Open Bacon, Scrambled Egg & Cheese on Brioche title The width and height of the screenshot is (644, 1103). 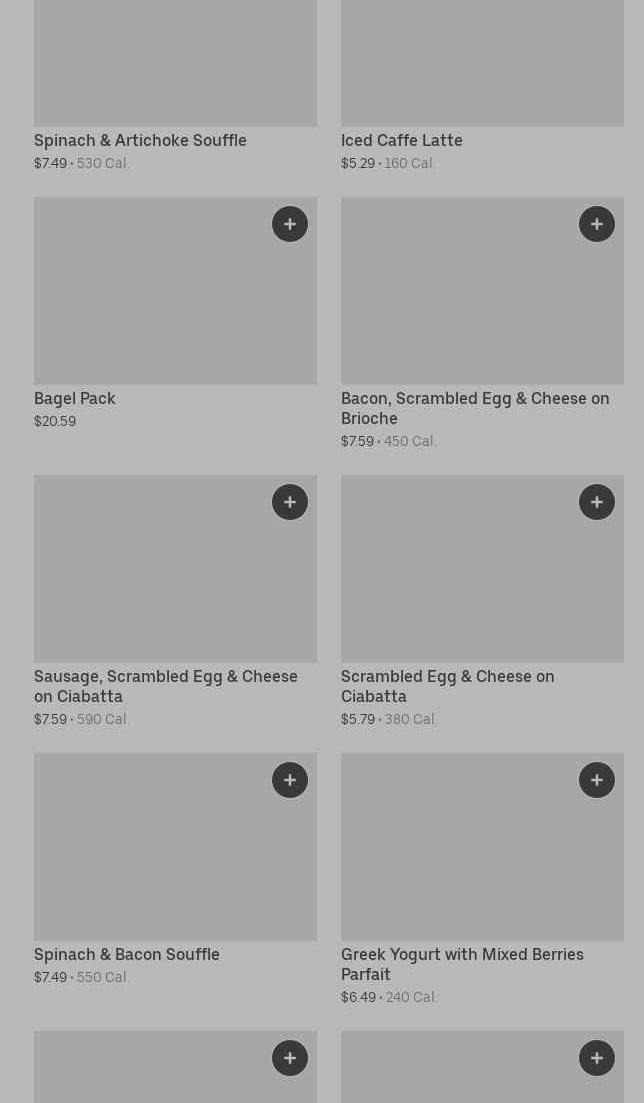(474, 408)
